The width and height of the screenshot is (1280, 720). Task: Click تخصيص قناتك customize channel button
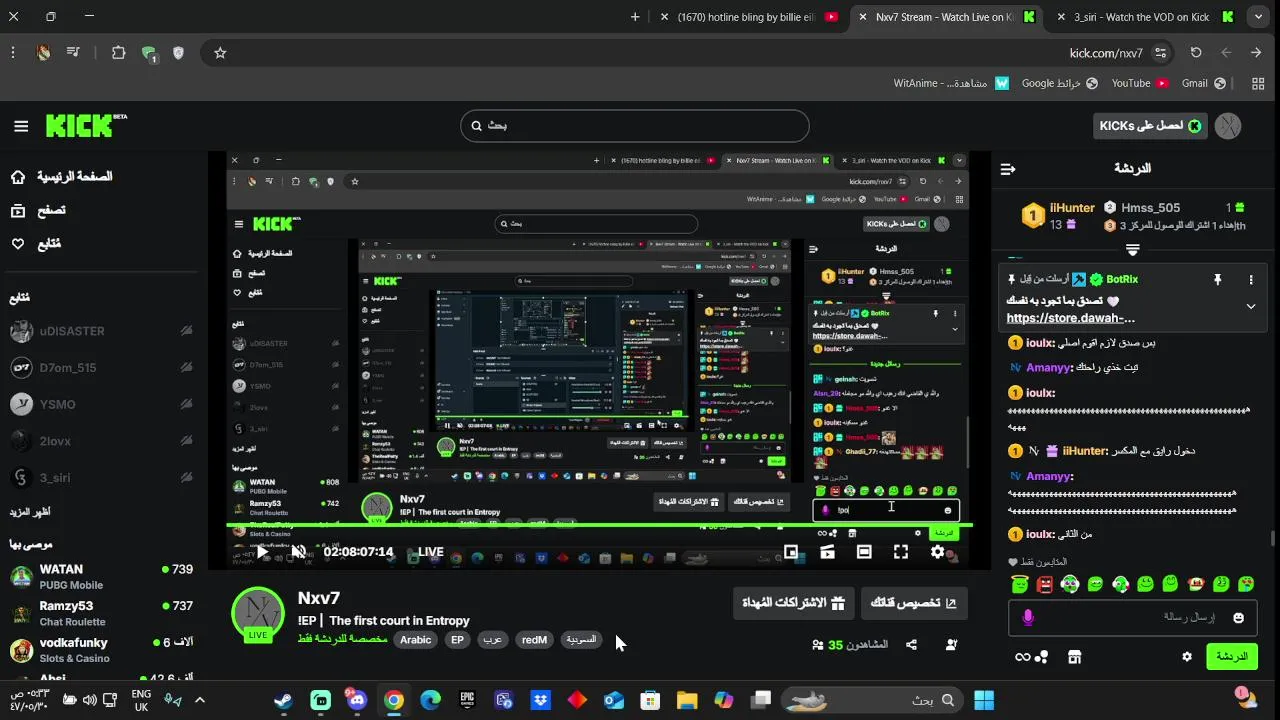915,603
